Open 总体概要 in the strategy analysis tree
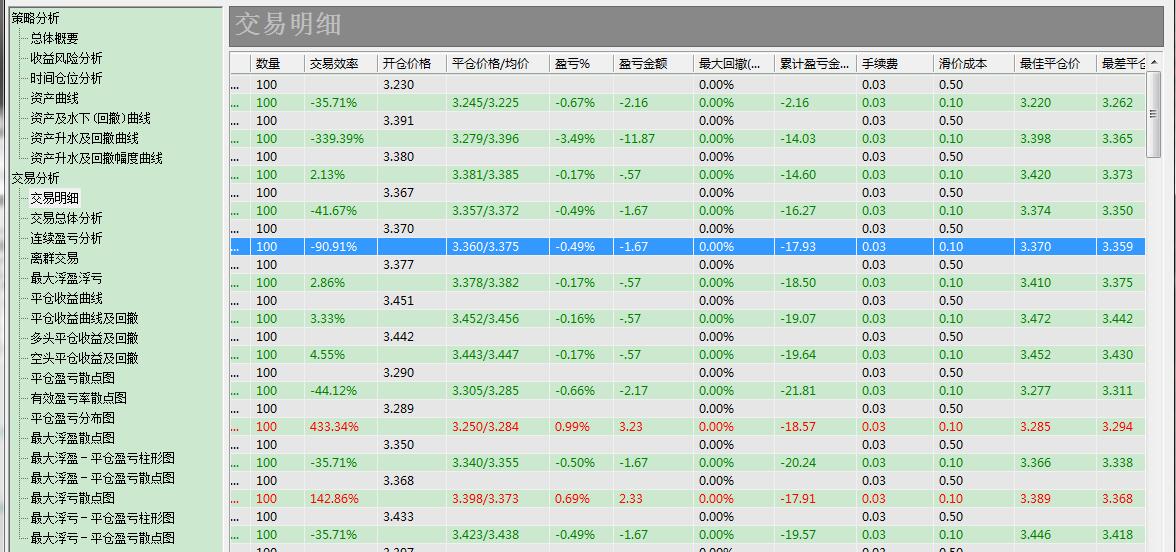Viewport: 1176px width, 552px height. tap(54, 38)
